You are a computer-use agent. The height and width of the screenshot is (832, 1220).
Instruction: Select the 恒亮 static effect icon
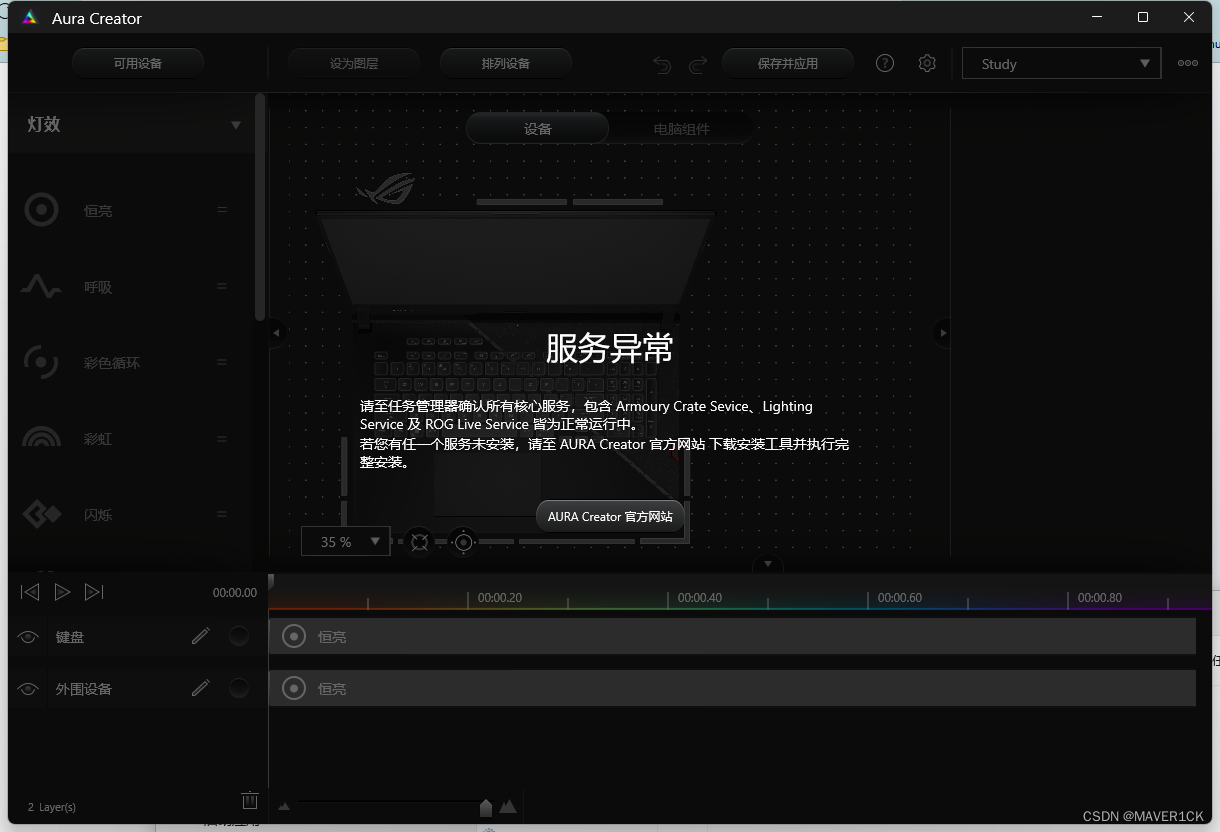tap(41, 210)
